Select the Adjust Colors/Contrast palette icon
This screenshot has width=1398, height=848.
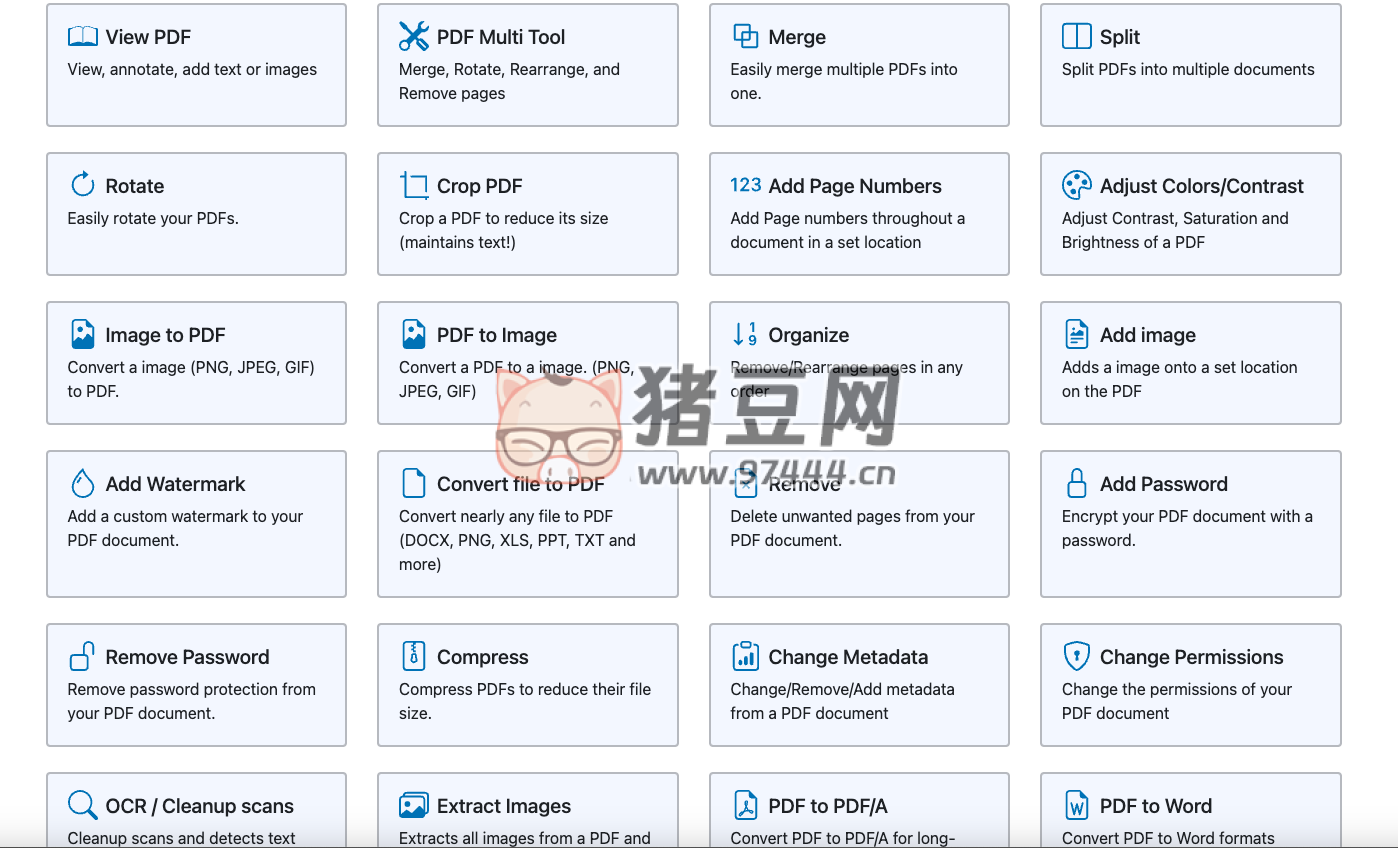[1075, 185]
